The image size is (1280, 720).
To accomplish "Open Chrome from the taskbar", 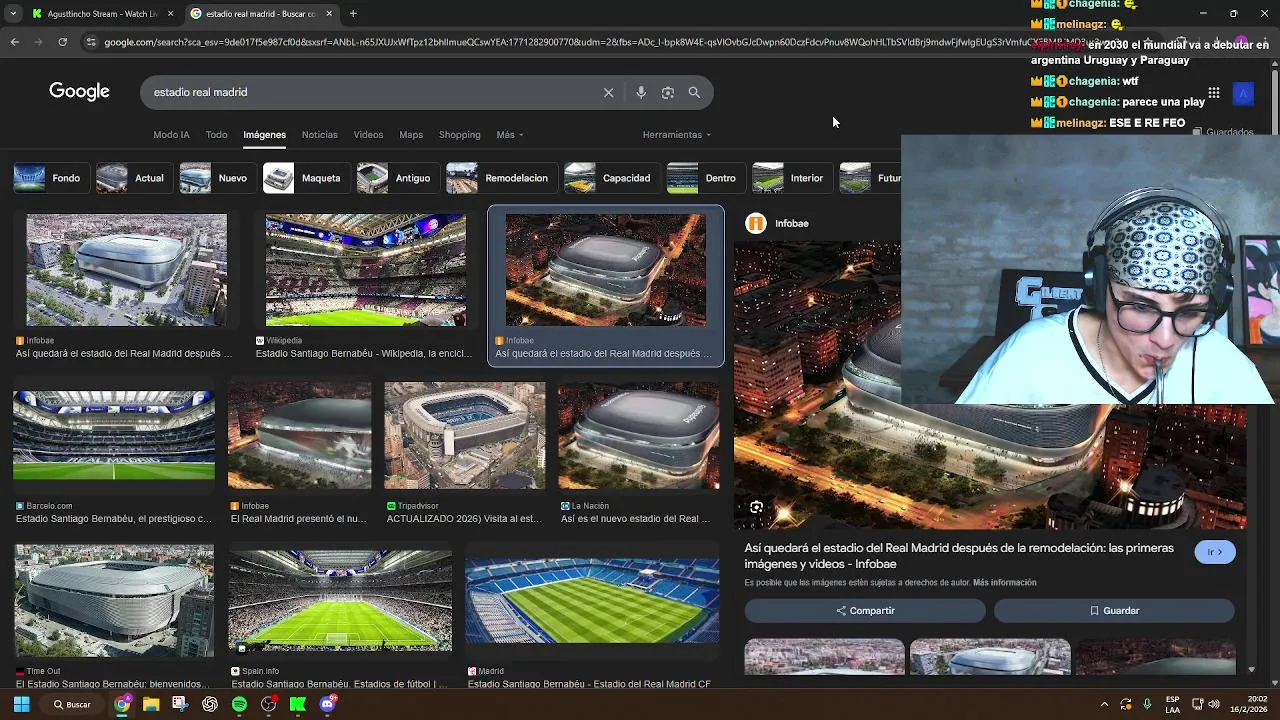I will pos(122,704).
